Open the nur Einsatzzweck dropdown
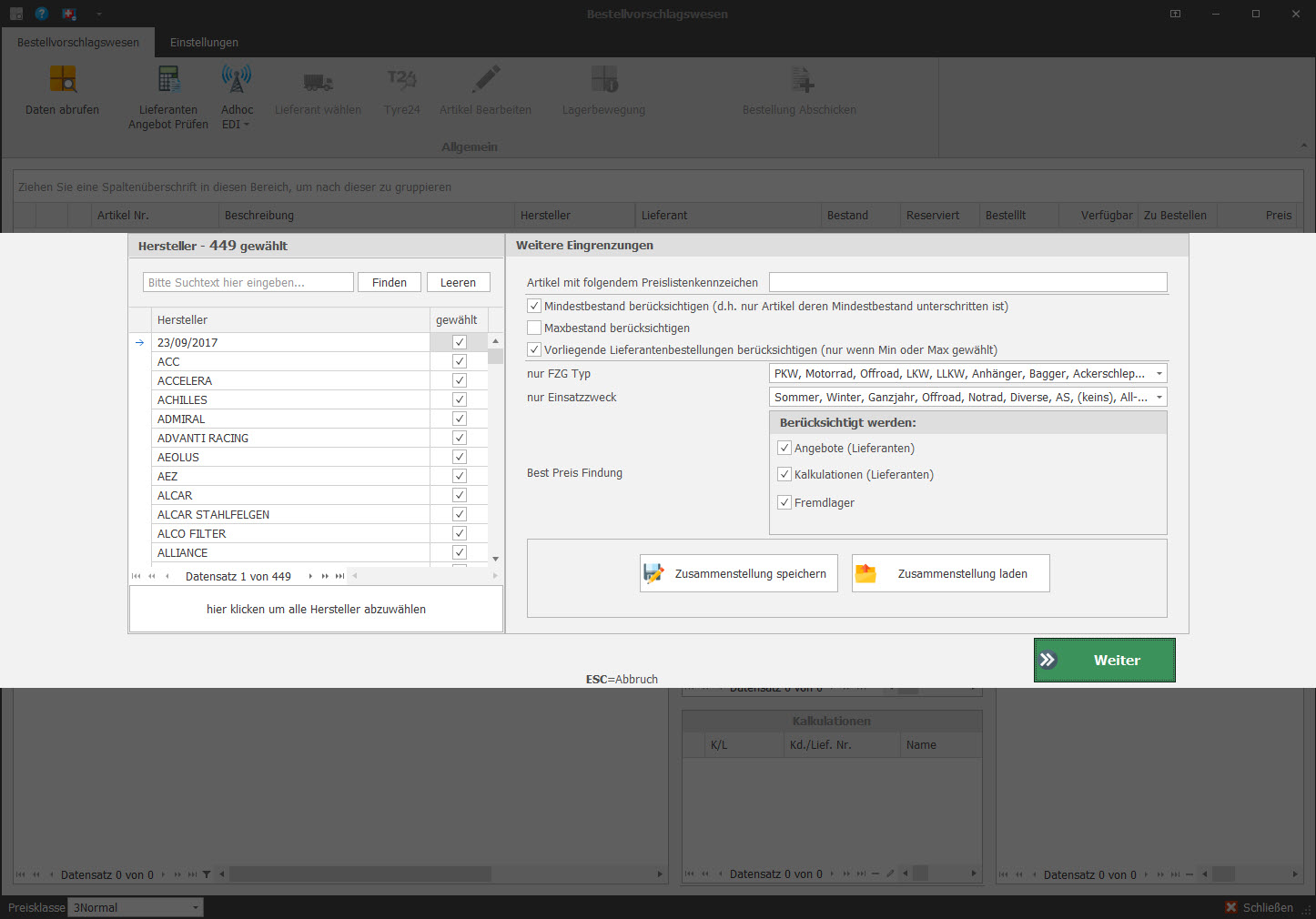The image size is (1316, 919). click(x=1159, y=397)
